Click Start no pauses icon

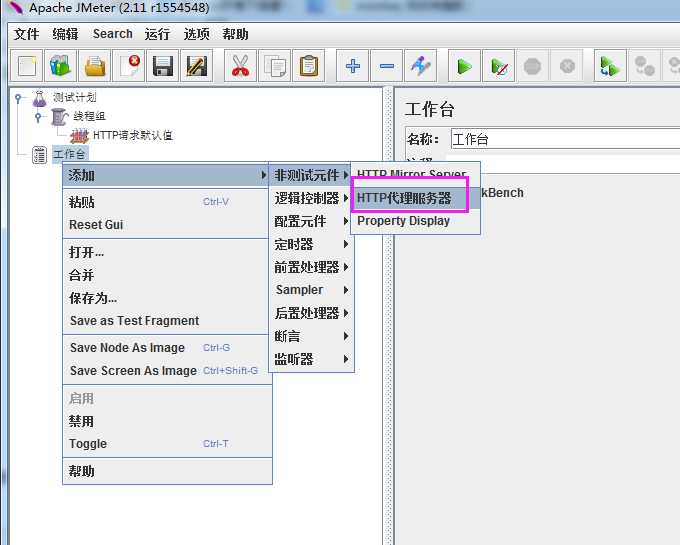click(499, 66)
